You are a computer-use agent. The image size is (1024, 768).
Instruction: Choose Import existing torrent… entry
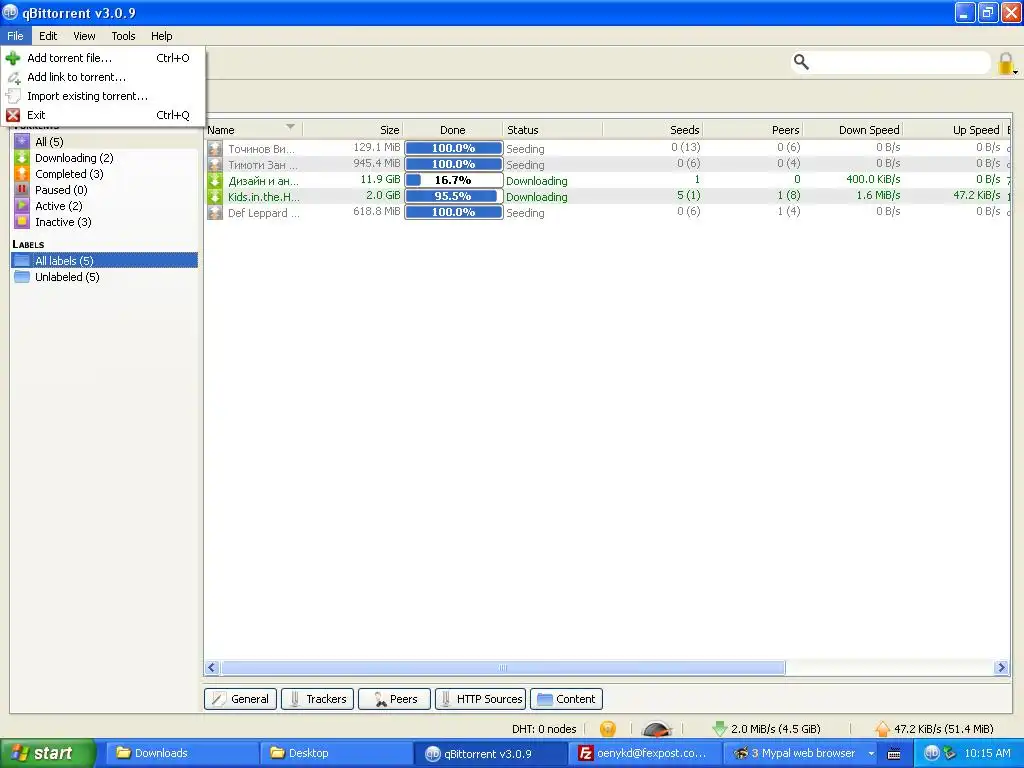point(103,96)
